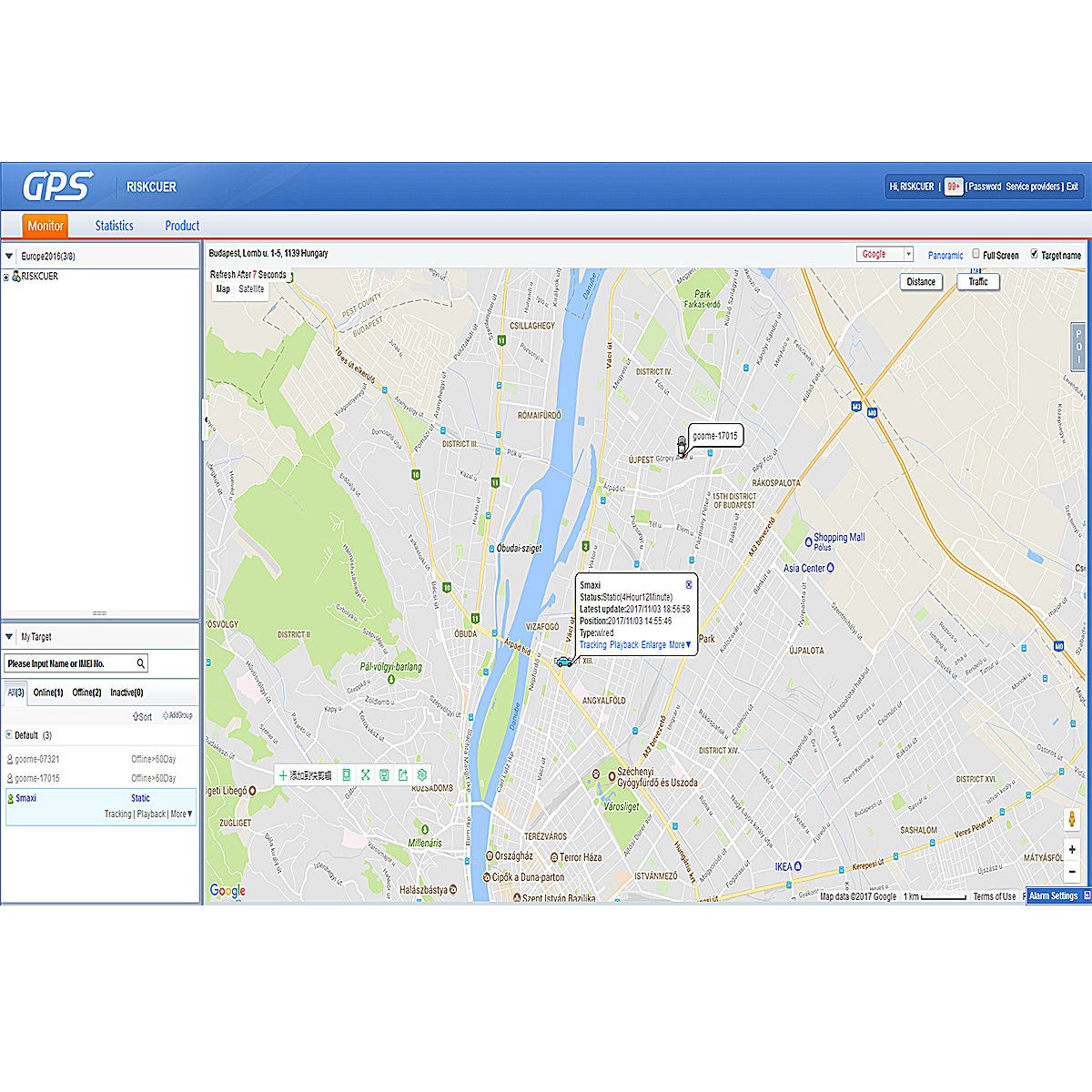Screen dimensions: 1092x1092
Task: Open More dropdown in Smaxi list row
Action: click(x=182, y=814)
